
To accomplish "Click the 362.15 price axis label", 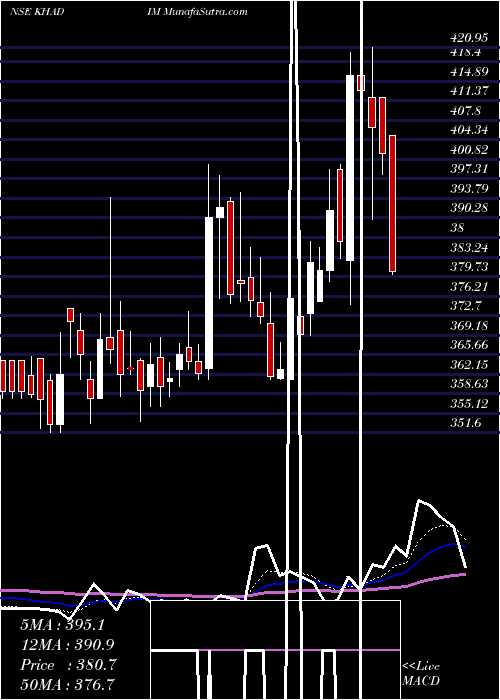I will click(468, 364).
